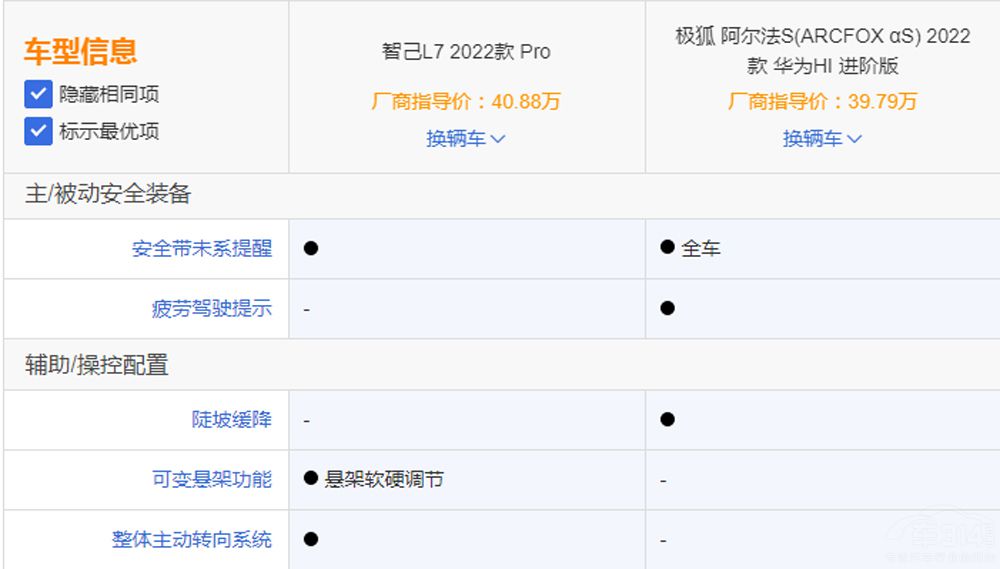This screenshot has width=1000, height=569.
Task: Click 智己L7 厂商指导价 40.88万
Action: (x=466, y=101)
